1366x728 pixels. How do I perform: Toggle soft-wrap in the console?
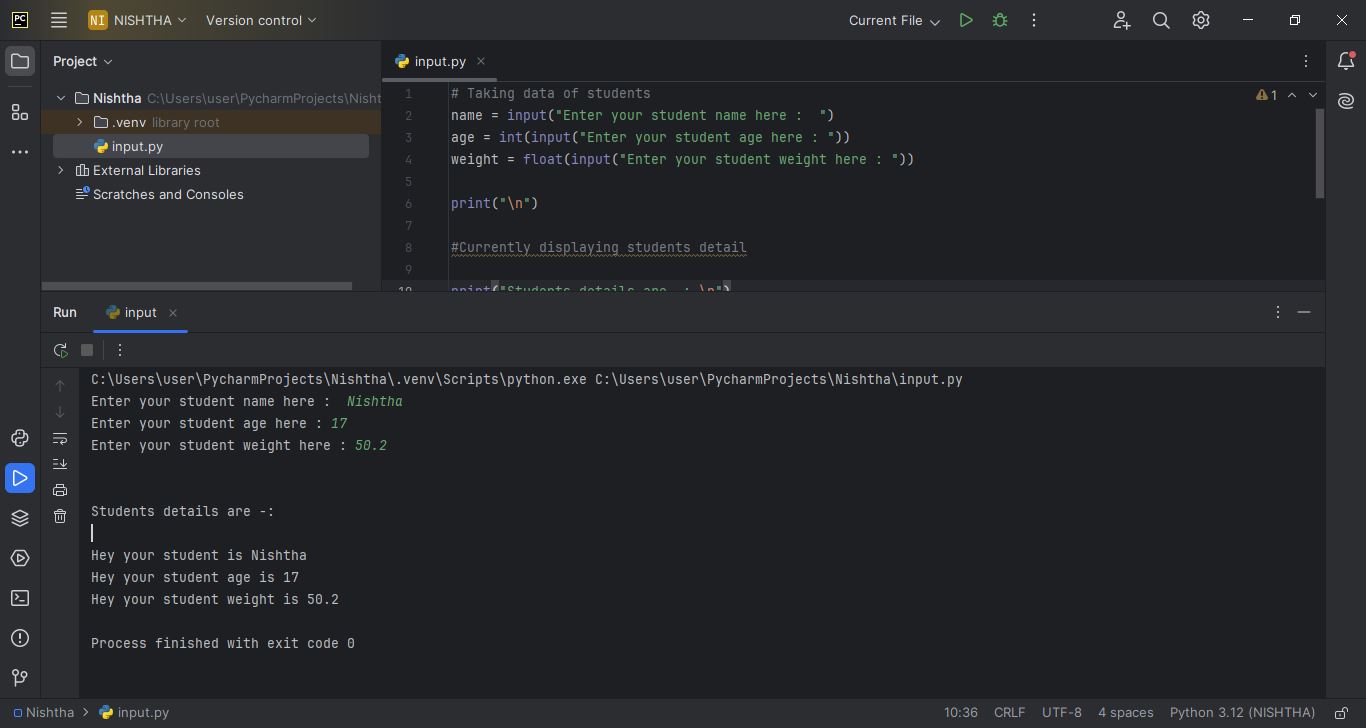click(x=60, y=438)
